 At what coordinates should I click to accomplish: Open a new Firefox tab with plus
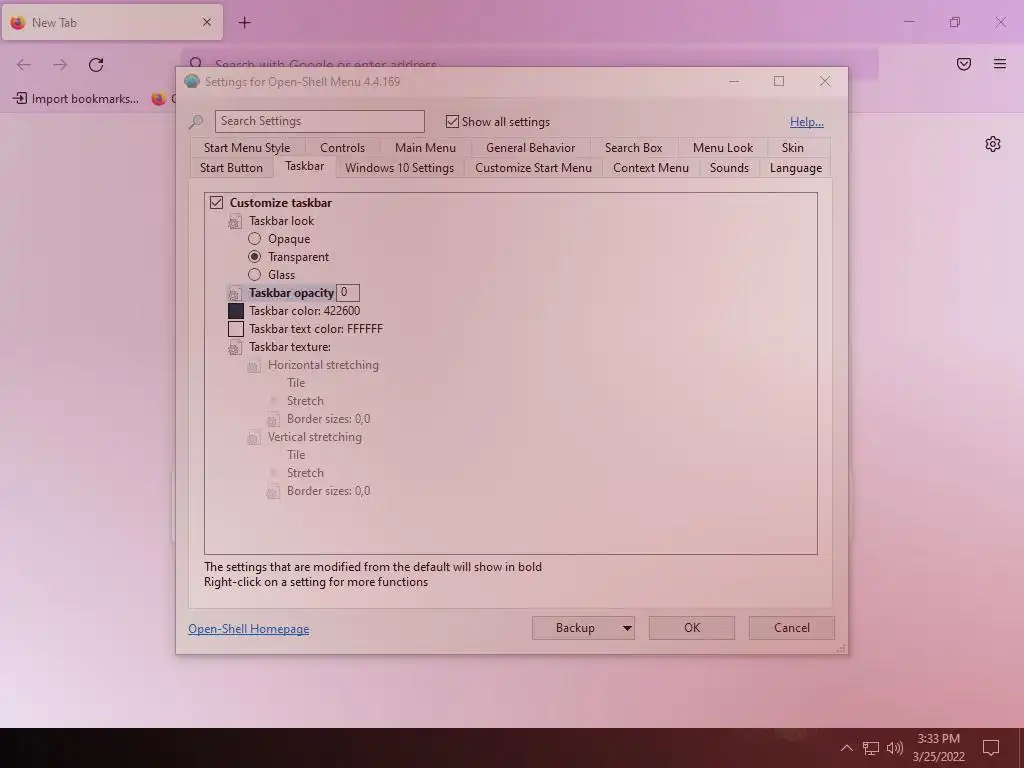244,23
